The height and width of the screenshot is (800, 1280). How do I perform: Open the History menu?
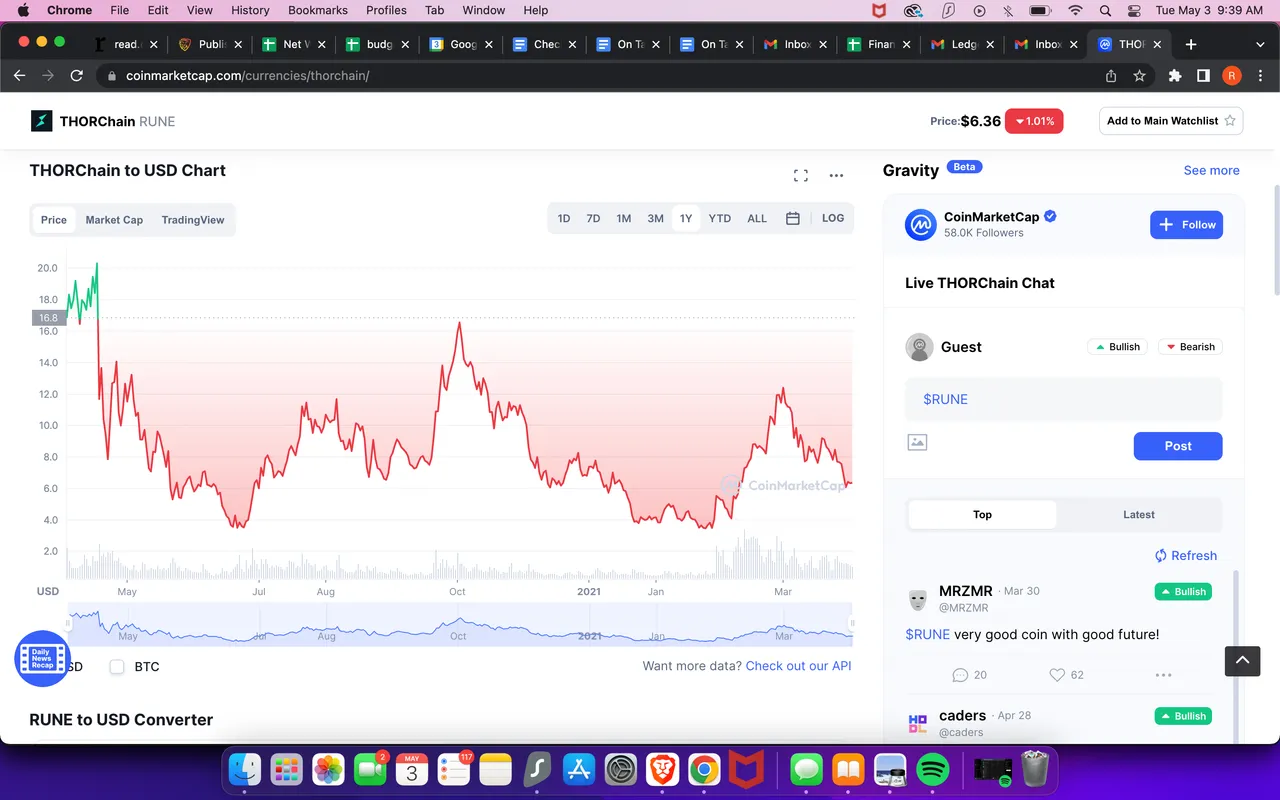250,10
